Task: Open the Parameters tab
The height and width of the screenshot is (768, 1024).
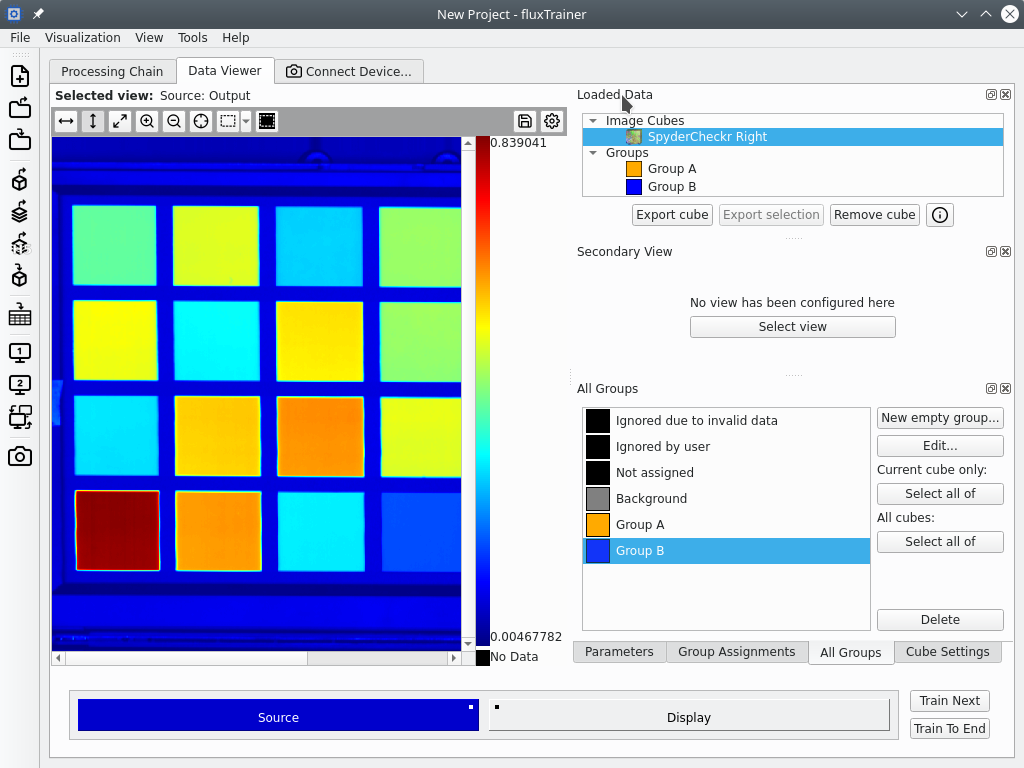Action: [619, 652]
